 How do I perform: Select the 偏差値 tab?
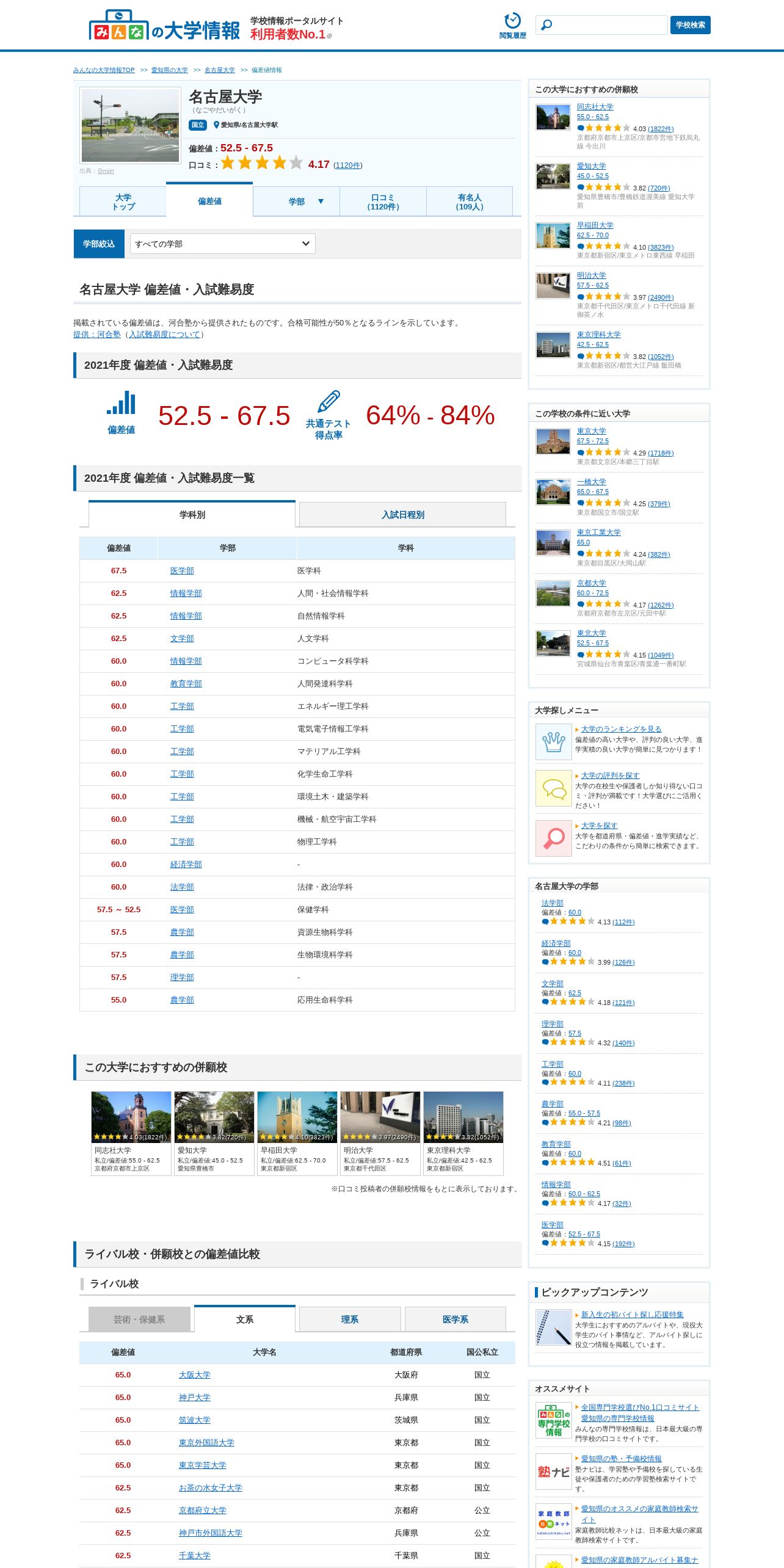coord(209,201)
